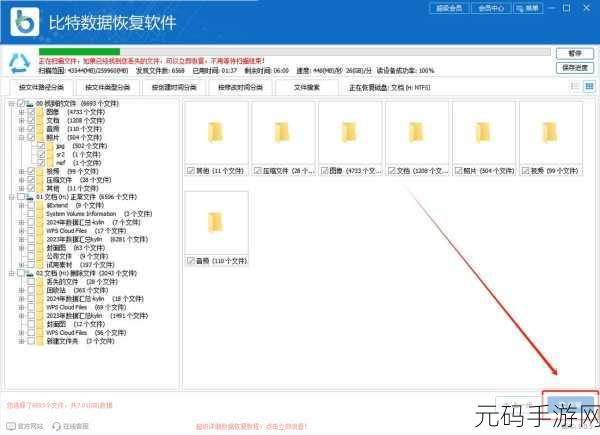Check the 02 删除文件 root checkbox
Screen dimensions: 600x435
21,273
